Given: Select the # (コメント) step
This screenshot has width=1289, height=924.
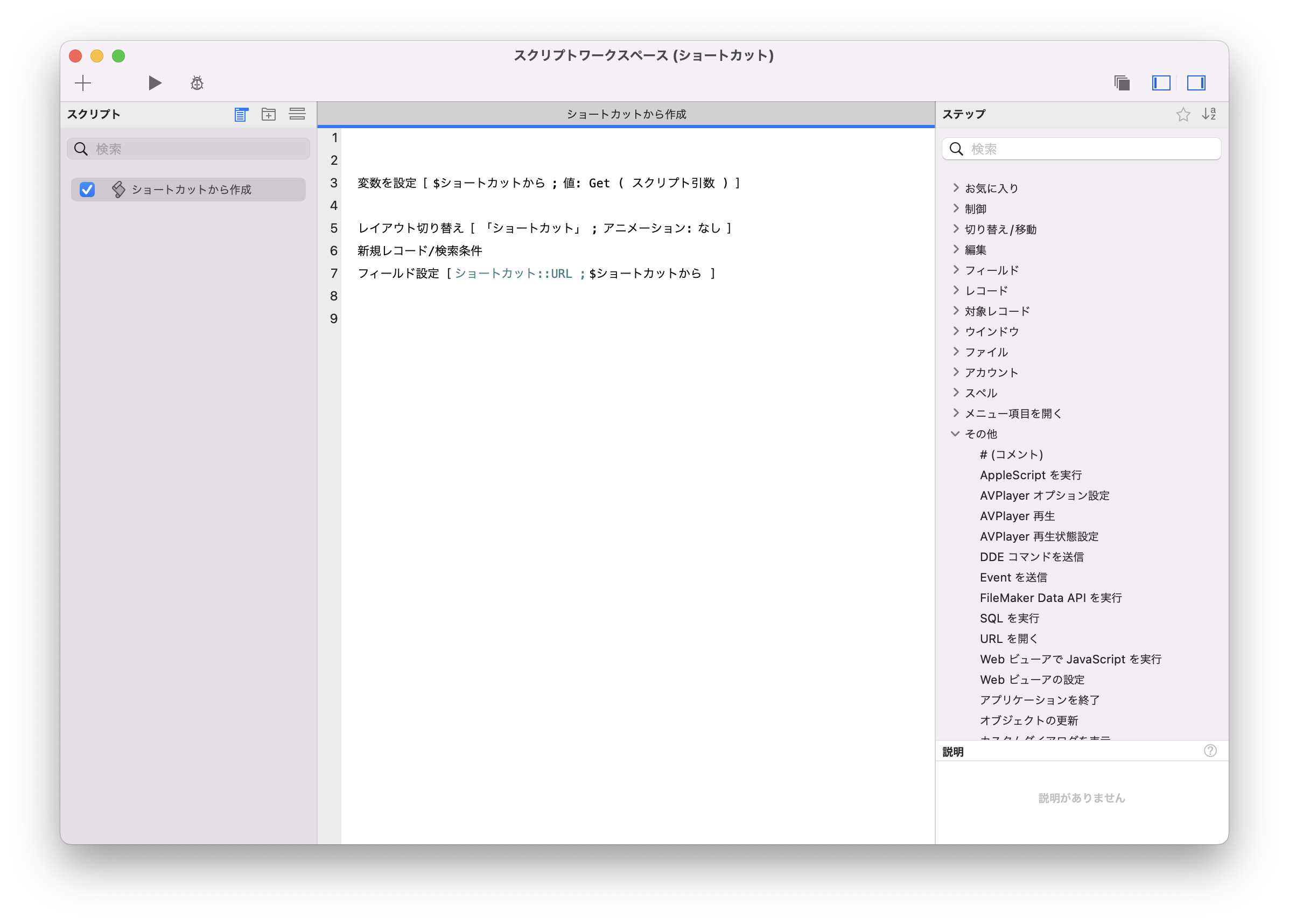Looking at the screenshot, I should (x=1011, y=454).
